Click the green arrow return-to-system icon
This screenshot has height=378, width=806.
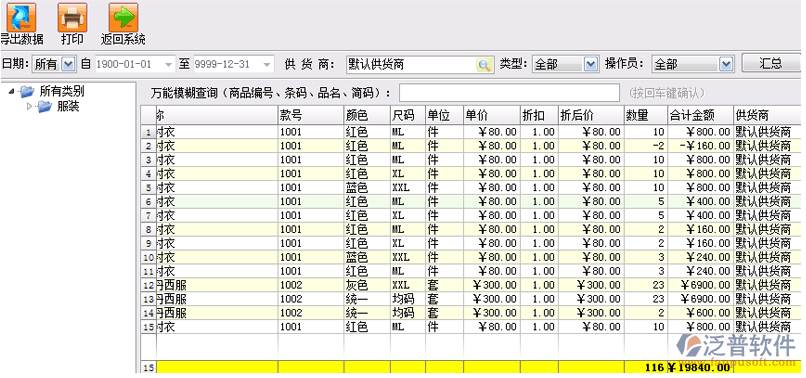123,17
